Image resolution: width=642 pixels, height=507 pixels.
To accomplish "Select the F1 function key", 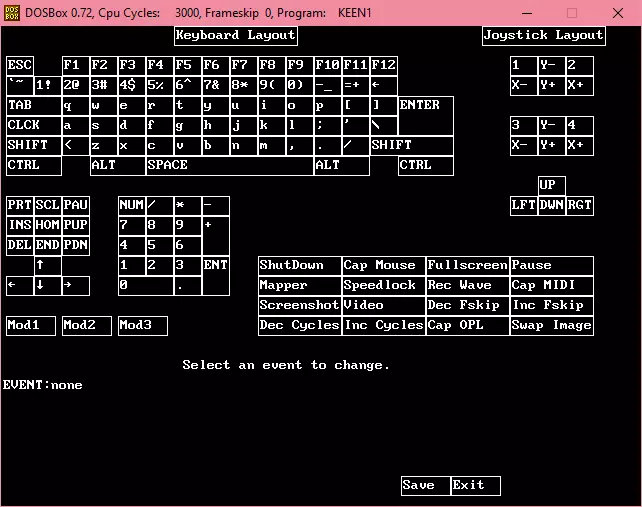I will tap(76, 66).
